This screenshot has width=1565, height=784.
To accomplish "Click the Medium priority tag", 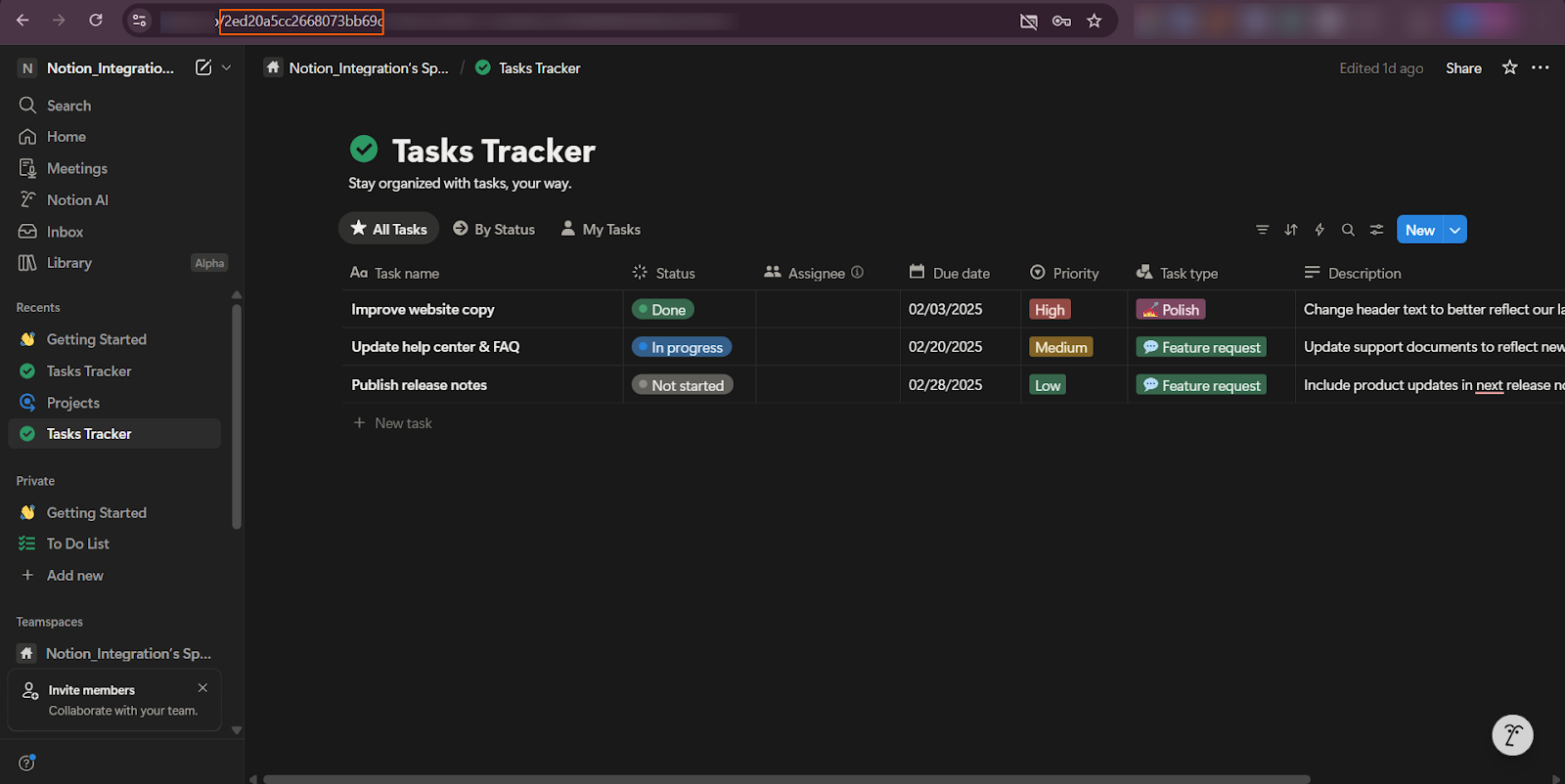I will [x=1061, y=347].
